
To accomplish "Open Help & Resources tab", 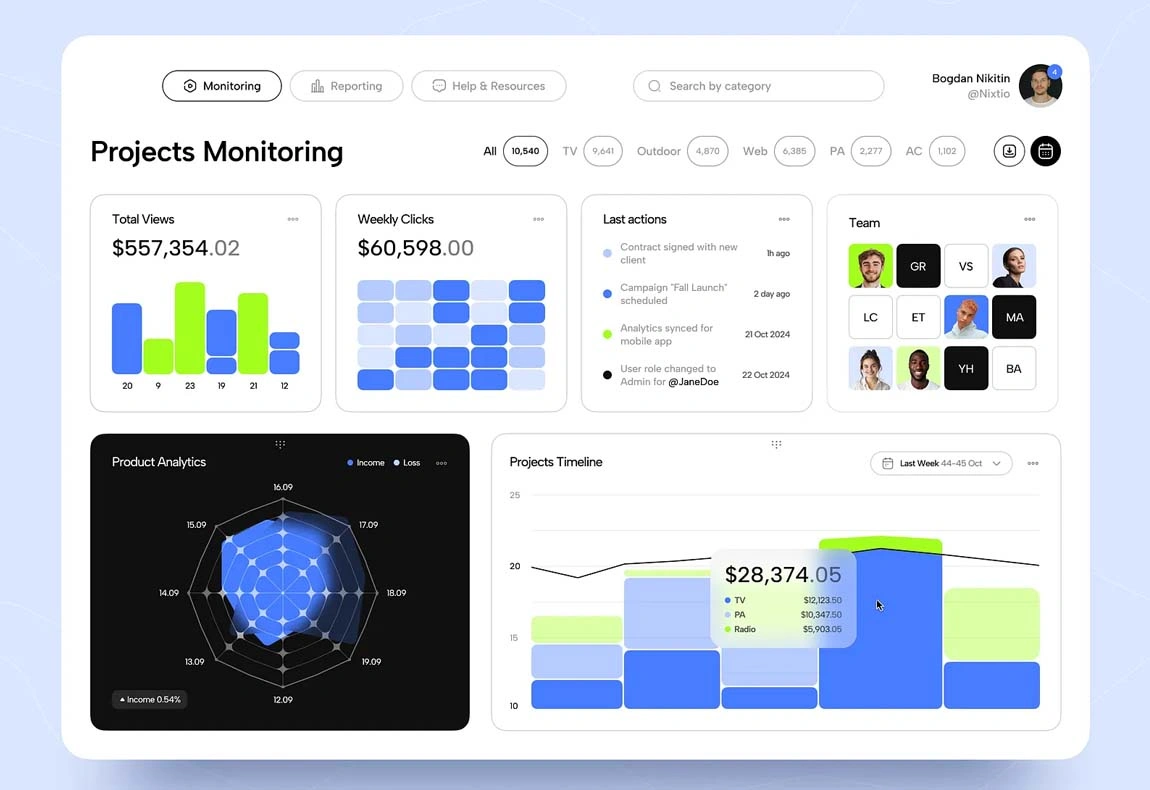I will tap(488, 86).
